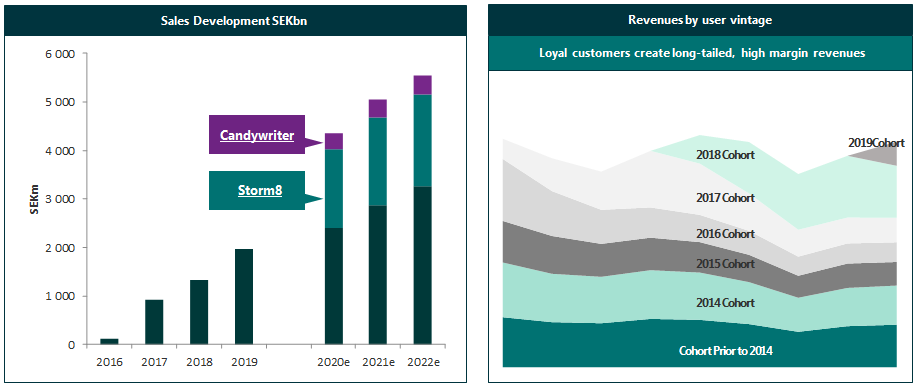Click the '2019' x-axis label
This screenshot has width=917, height=387.
click(243, 362)
